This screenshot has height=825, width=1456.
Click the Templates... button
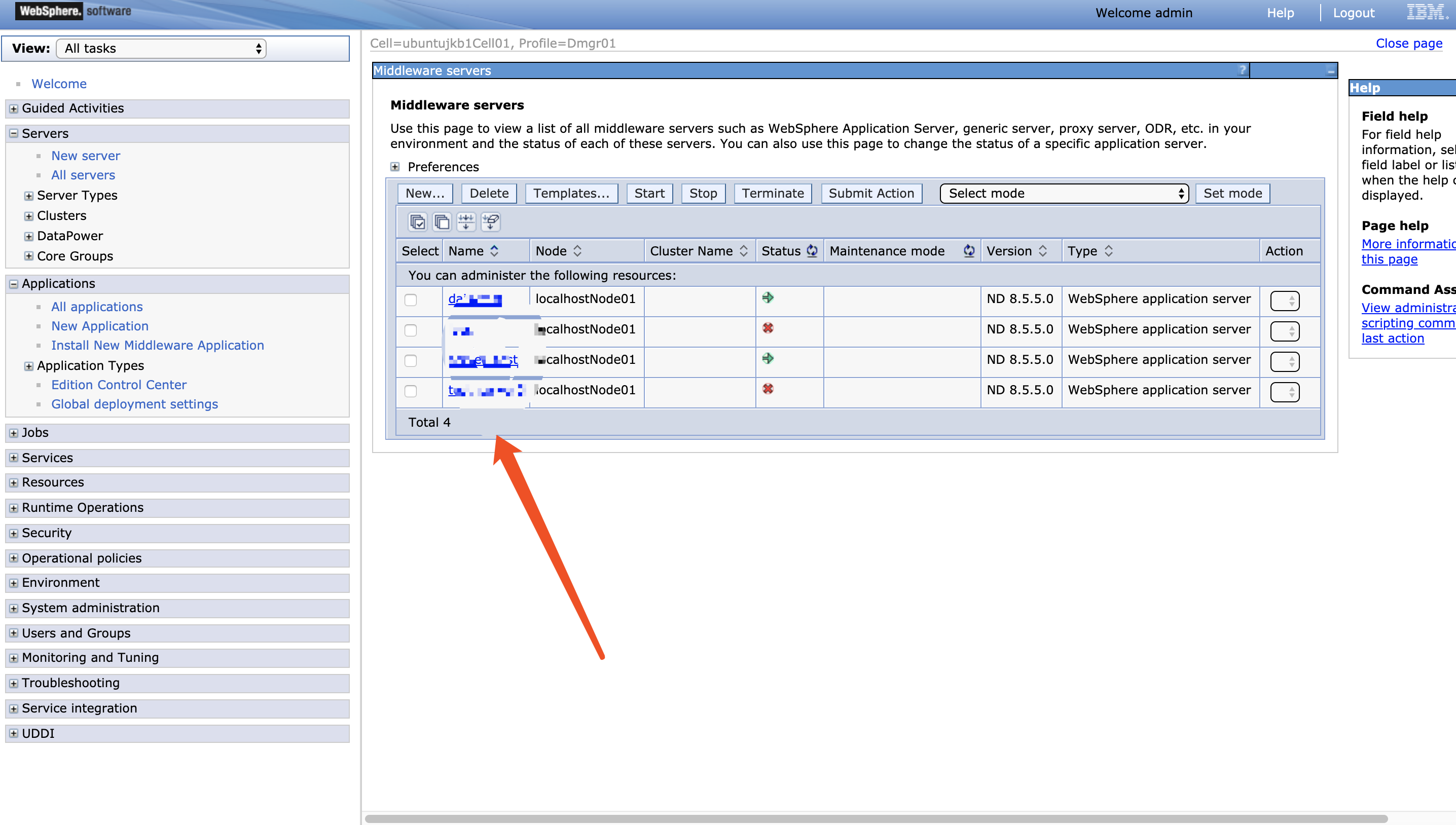pos(571,194)
